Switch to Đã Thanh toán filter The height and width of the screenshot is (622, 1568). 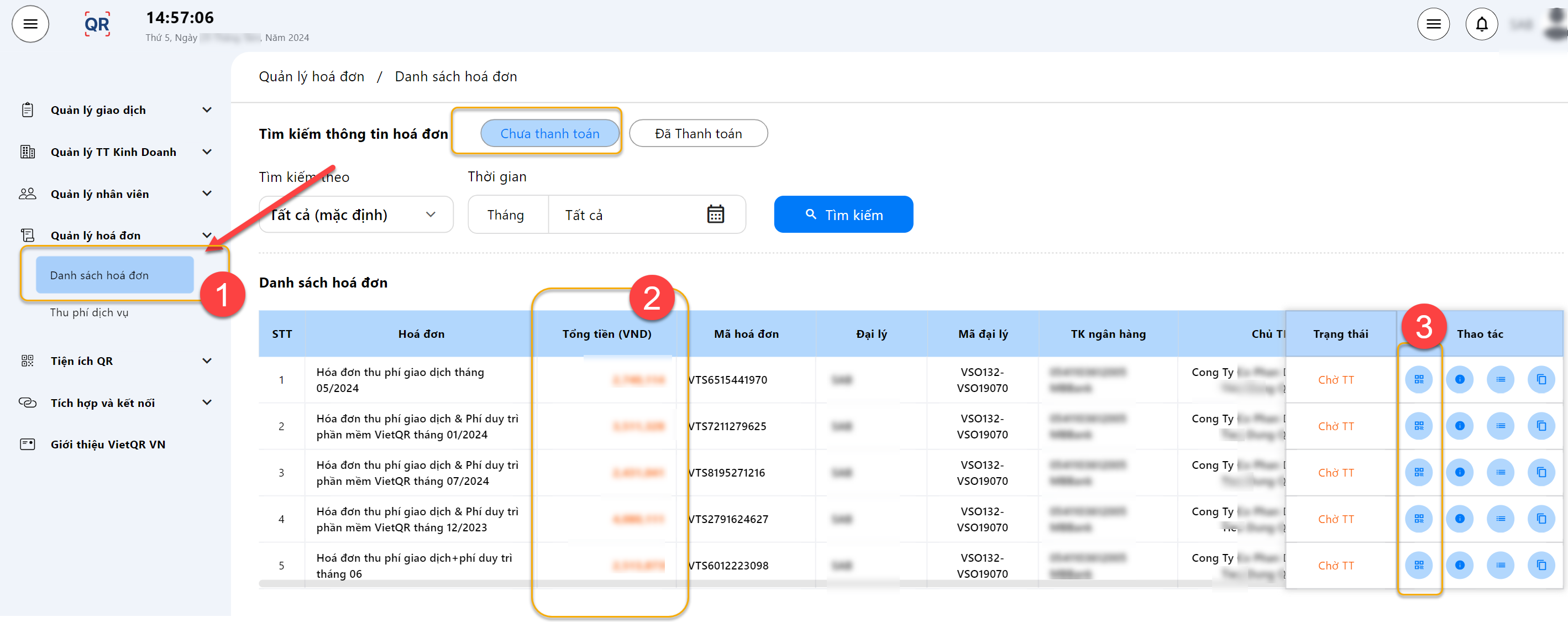click(698, 133)
